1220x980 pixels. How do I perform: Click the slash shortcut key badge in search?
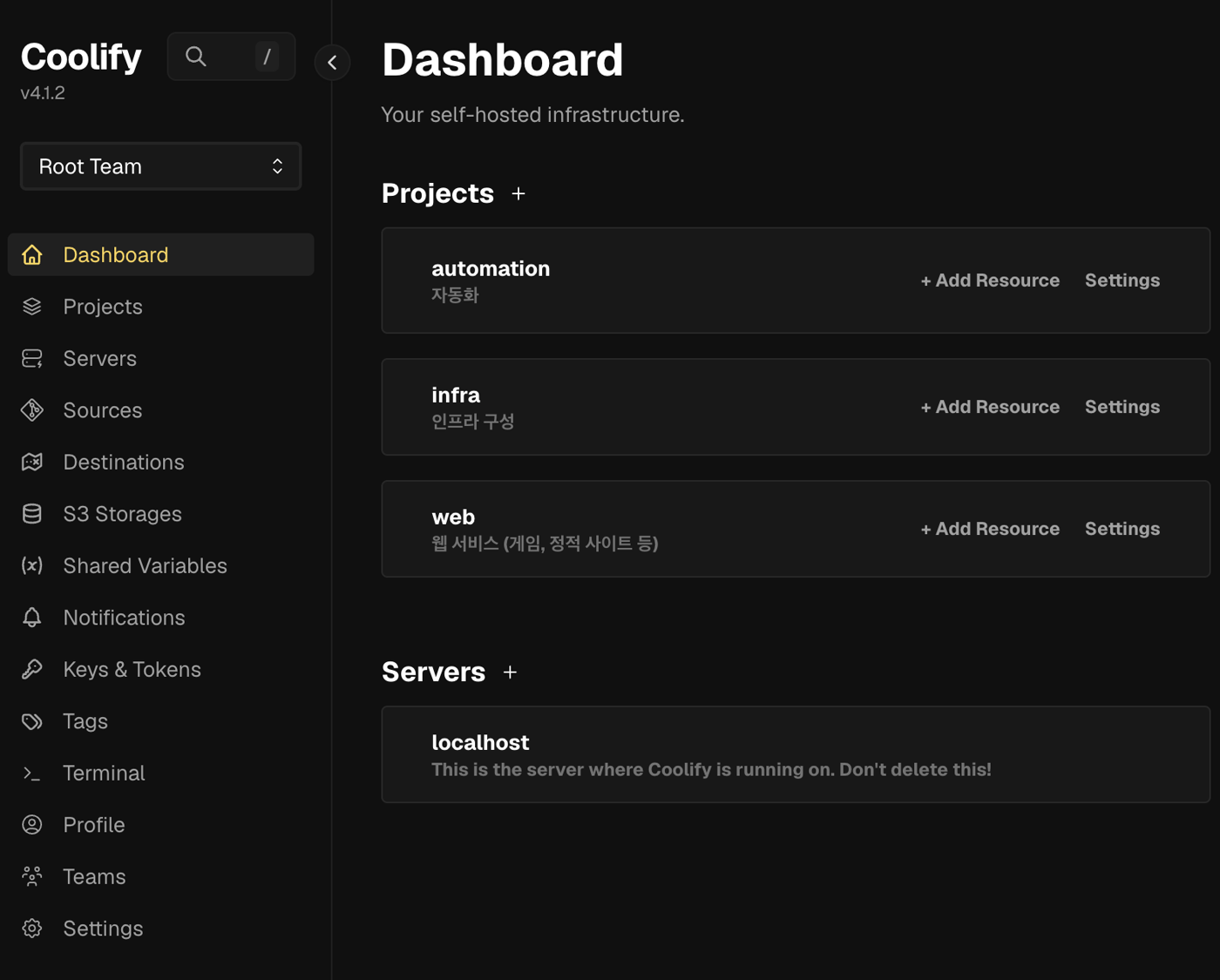tap(267, 57)
